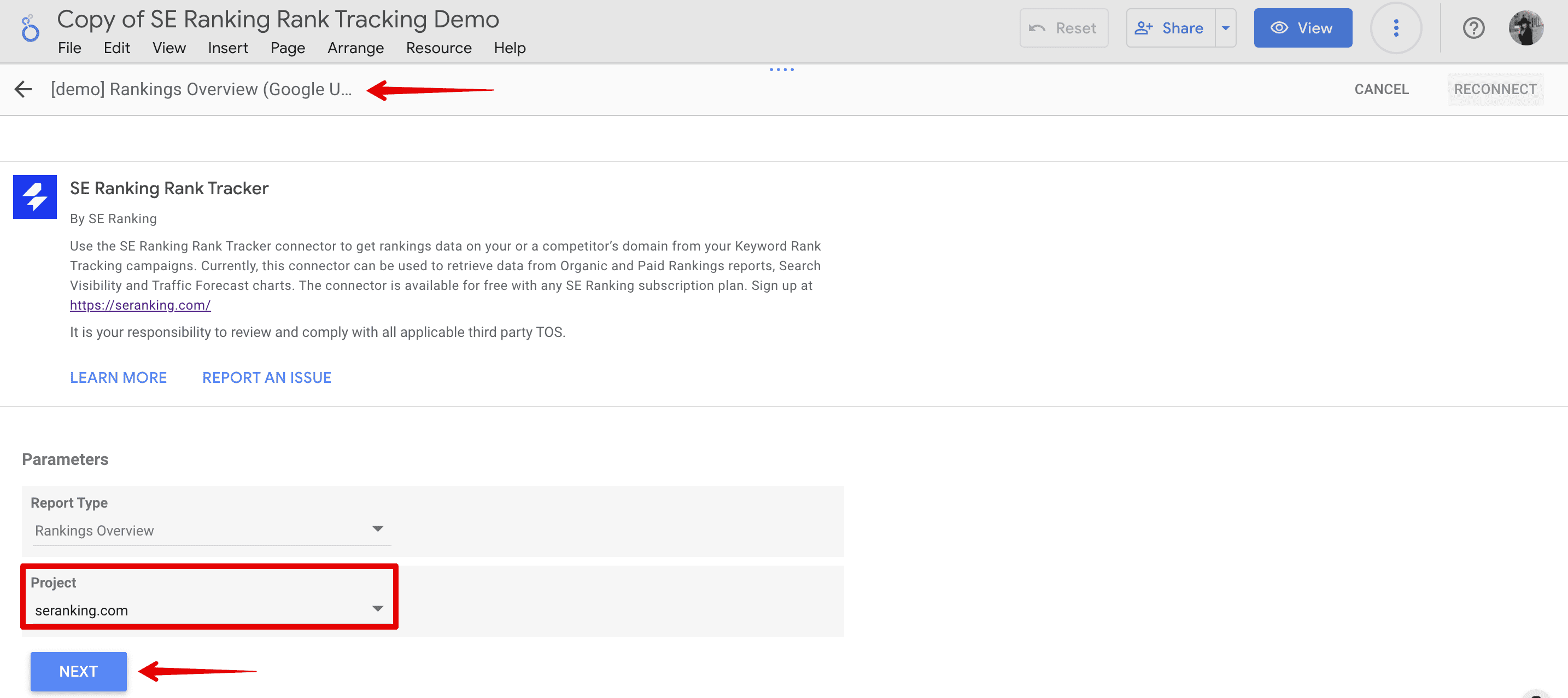The height and width of the screenshot is (698, 1568).
Task: Open the Page menu
Action: (x=288, y=48)
